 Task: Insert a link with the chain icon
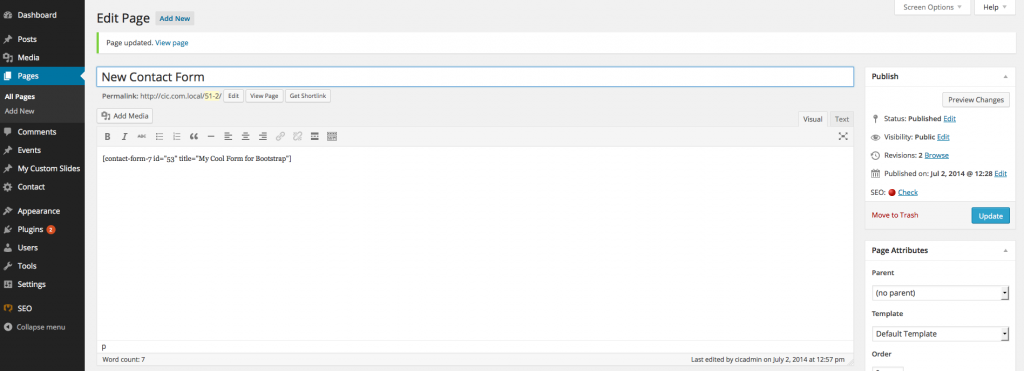coord(280,137)
